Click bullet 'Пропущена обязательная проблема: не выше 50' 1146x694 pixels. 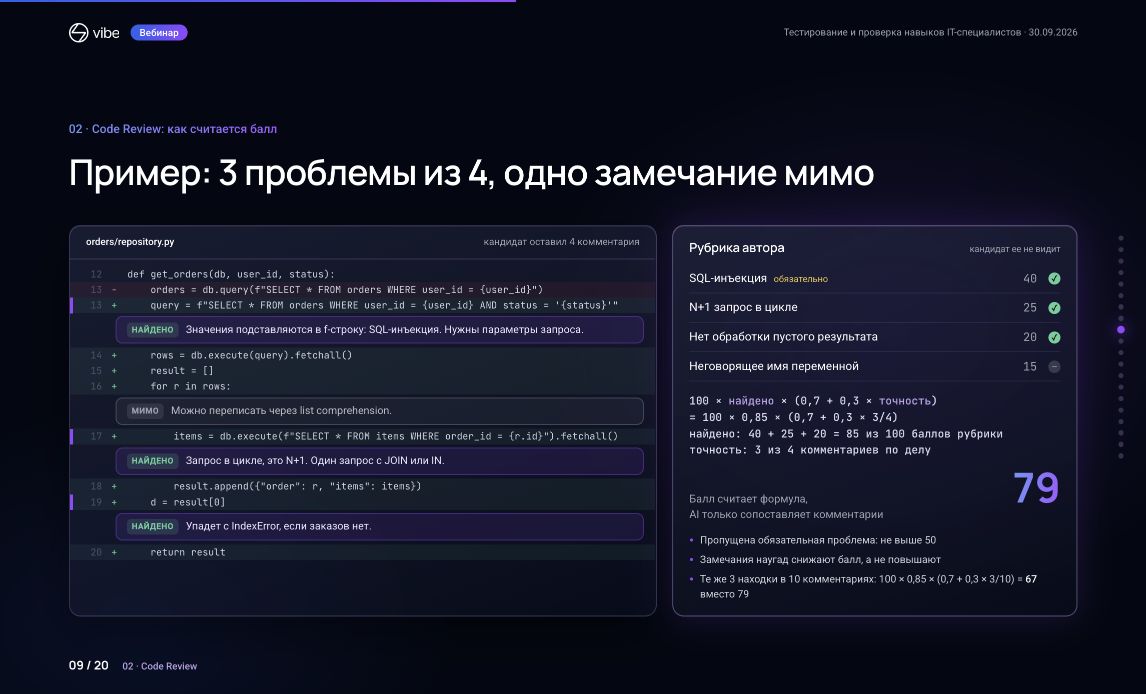click(818, 541)
